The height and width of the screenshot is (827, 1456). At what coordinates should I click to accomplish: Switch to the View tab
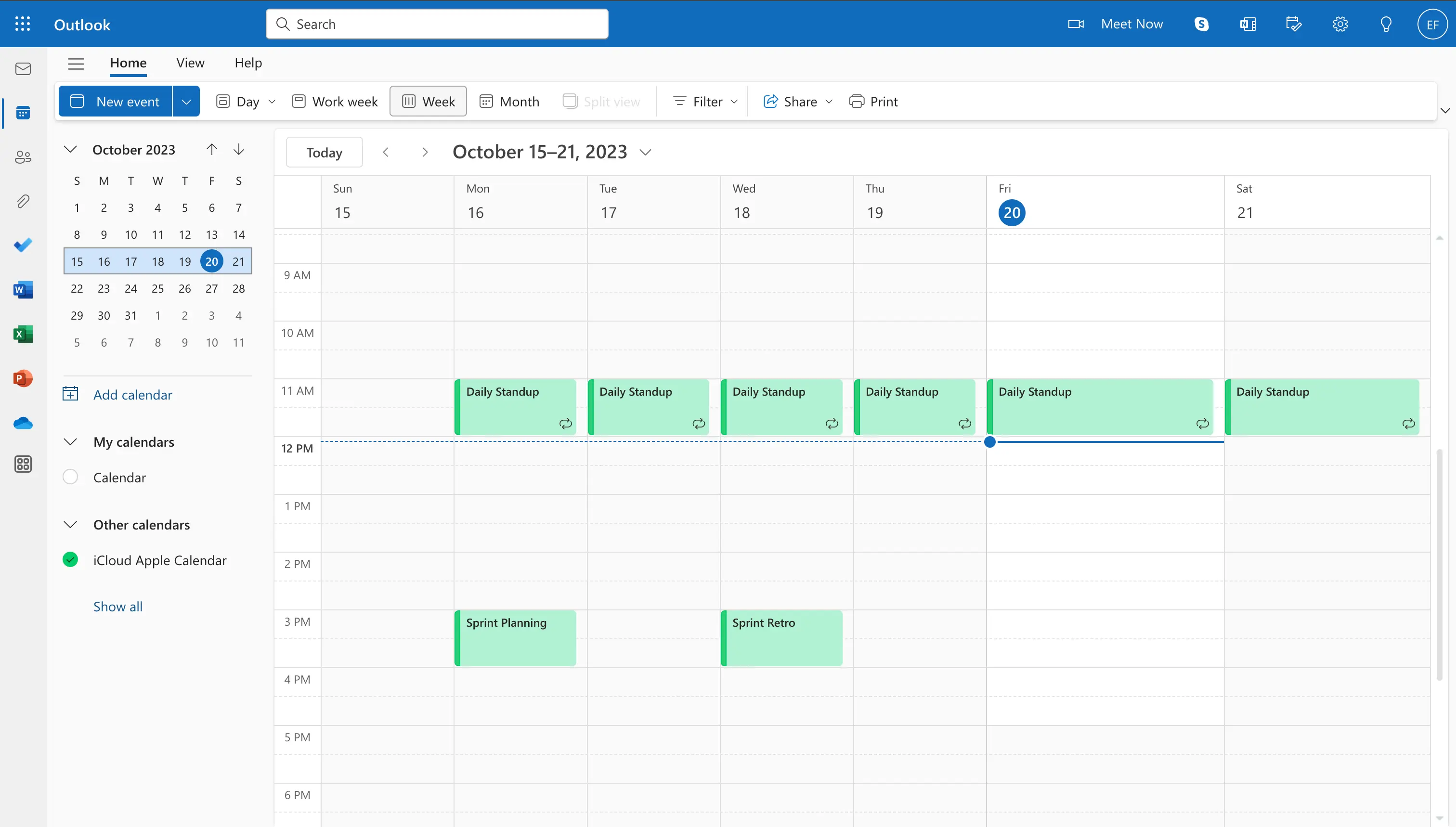[190, 62]
